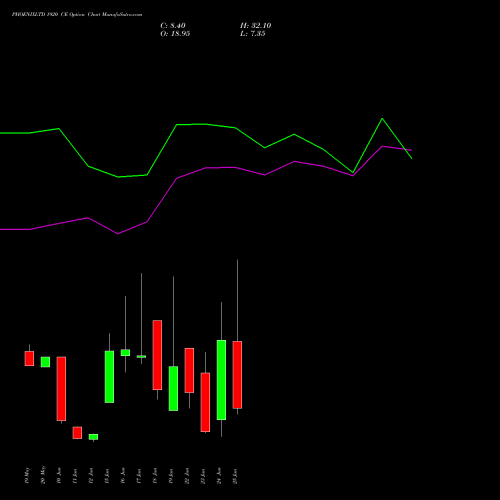The height and width of the screenshot is (500, 500).
Task: Click the open value 'O: 18.95'
Action: pos(175,34)
